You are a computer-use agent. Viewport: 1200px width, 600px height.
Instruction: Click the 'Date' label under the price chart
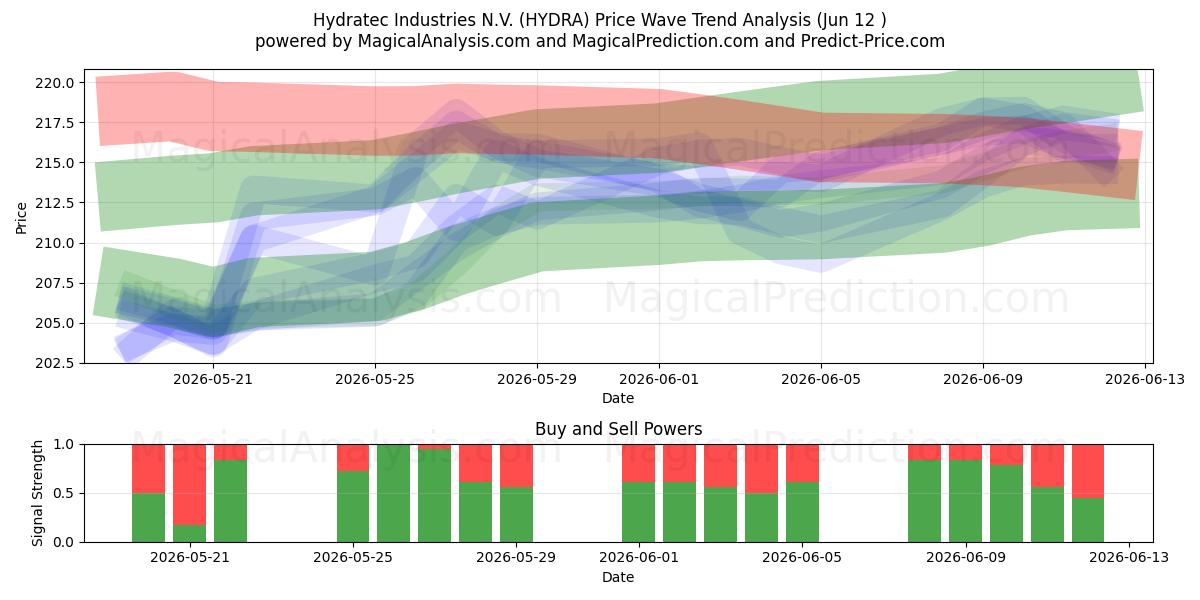(x=618, y=398)
